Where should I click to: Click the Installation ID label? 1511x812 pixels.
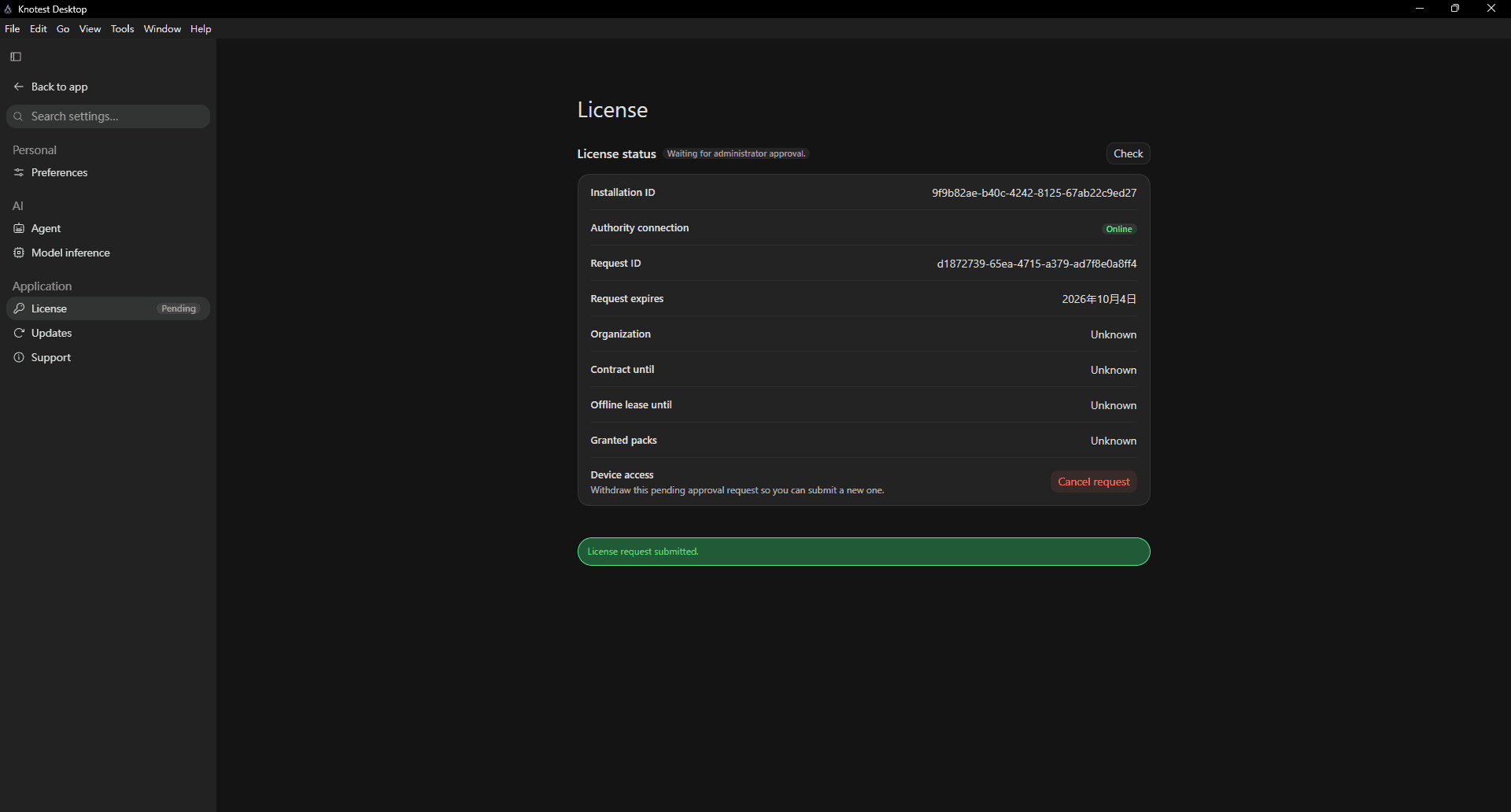click(623, 192)
